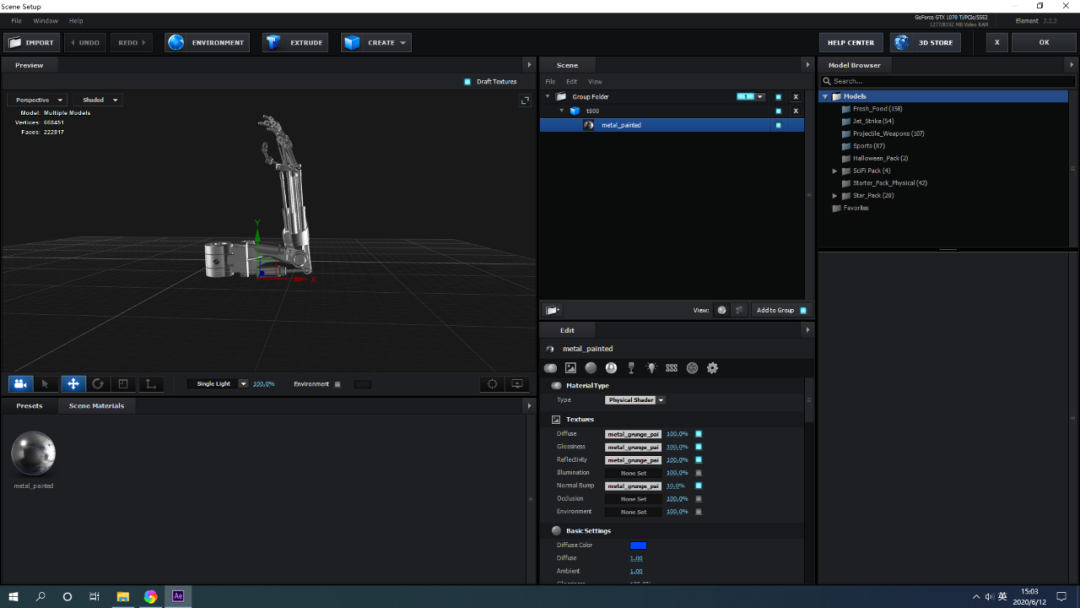The image size is (1080, 608).
Task: Select the camera orbit tool in preview
Action: tap(20, 384)
